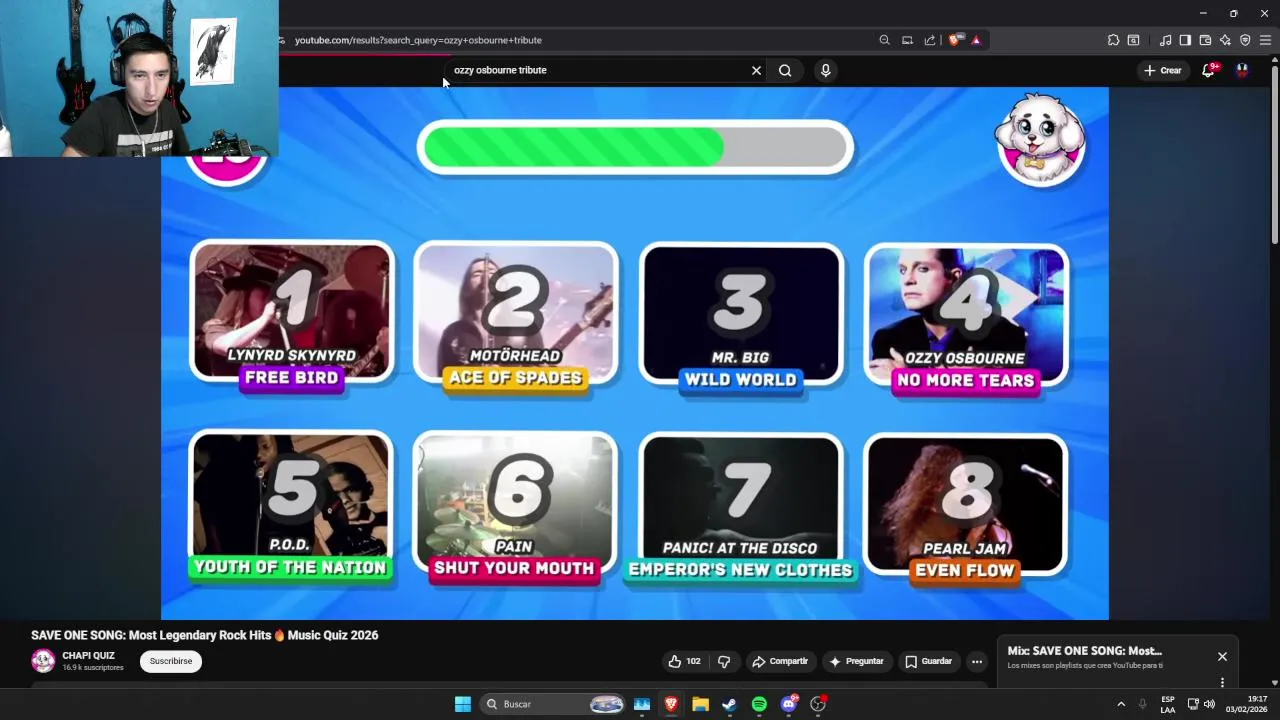The image size is (1280, 720).
Task: Open more actions three-dot menu under video
Action: pyautogui.click(x=977, y=661)
